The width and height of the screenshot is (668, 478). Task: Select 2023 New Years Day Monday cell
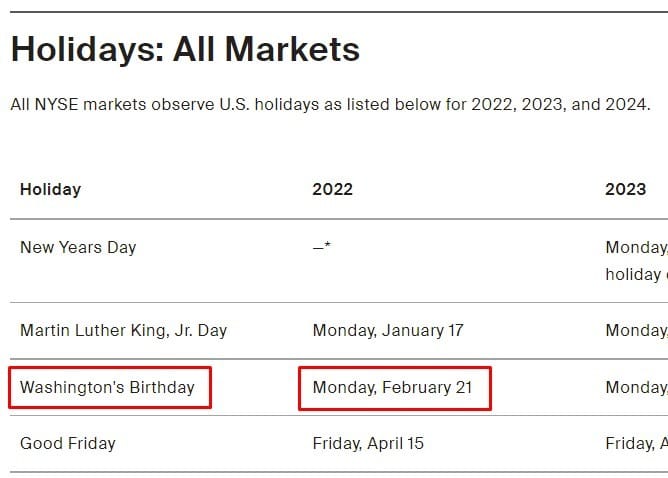636,248
